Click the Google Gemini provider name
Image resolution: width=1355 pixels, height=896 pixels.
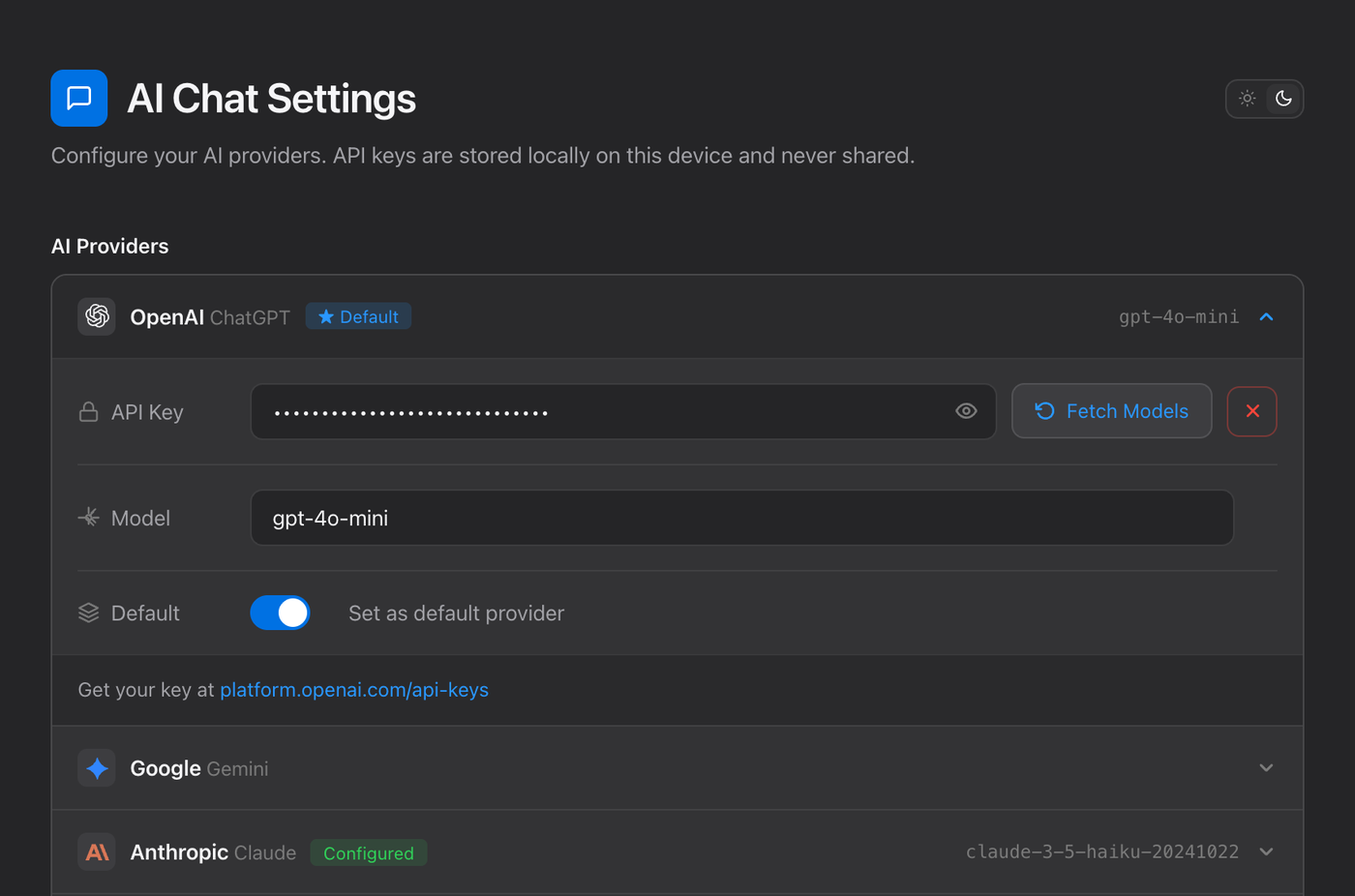(199, 768)
